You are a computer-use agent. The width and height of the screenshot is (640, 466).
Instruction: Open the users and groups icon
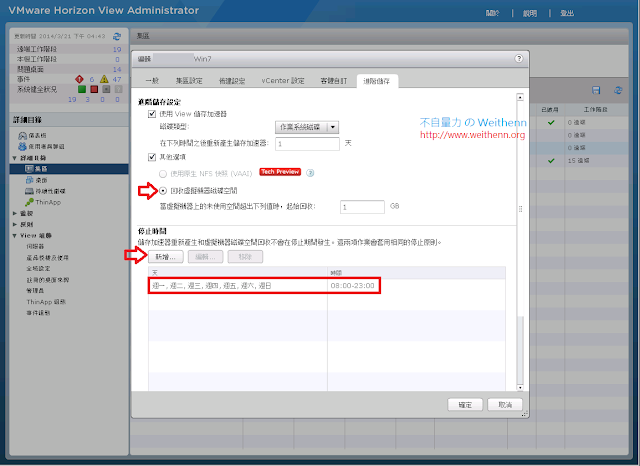pos(22,146)
